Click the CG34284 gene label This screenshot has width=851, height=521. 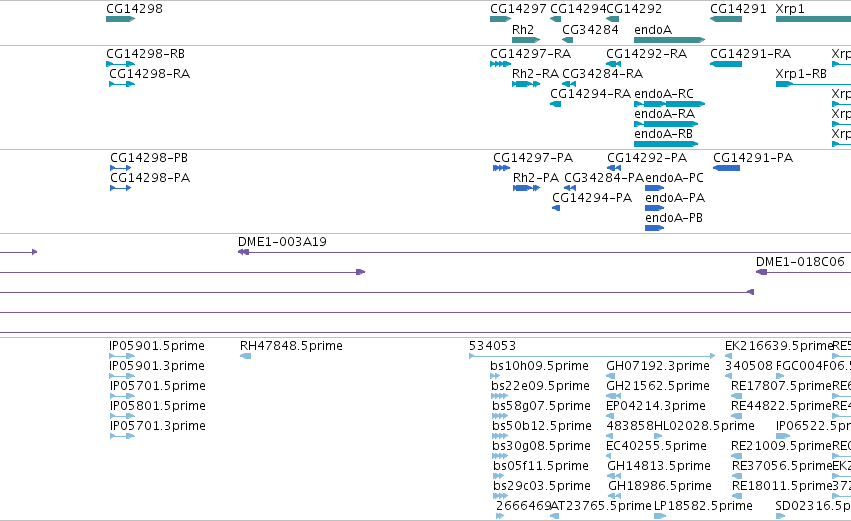coord(590,29)
